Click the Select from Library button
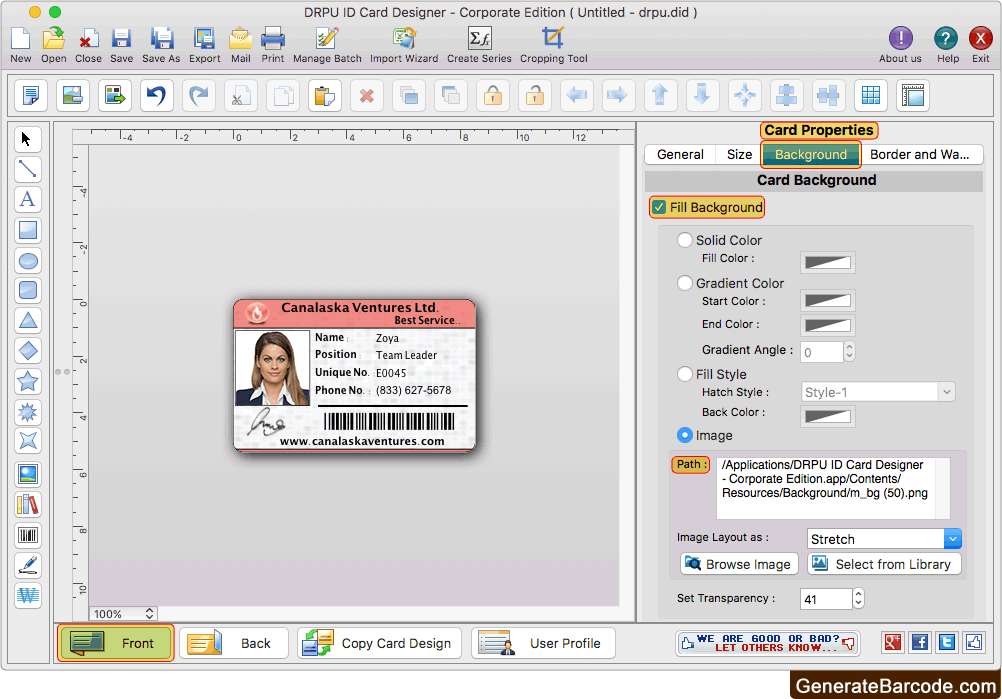 click(x=884, y=564)
